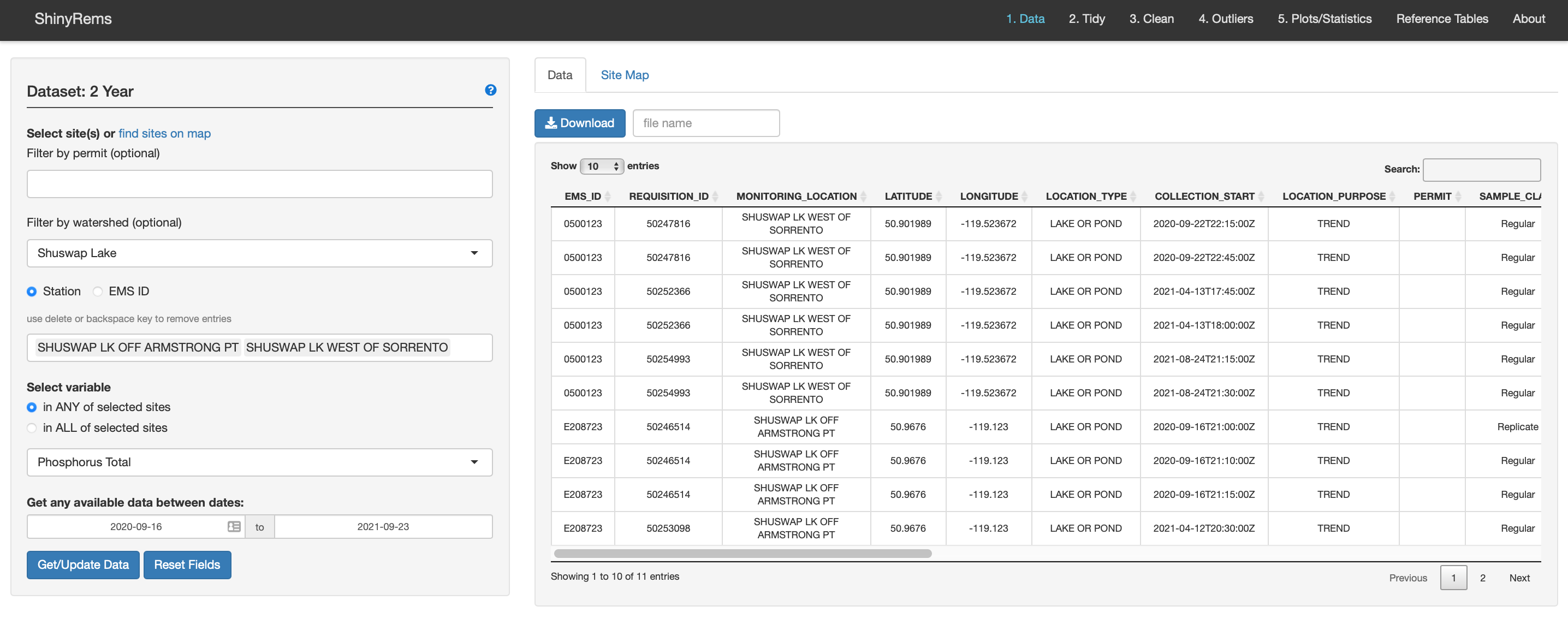Select the Station radio button
This screenshot has width=1568, height=630.
click(32, 292)
